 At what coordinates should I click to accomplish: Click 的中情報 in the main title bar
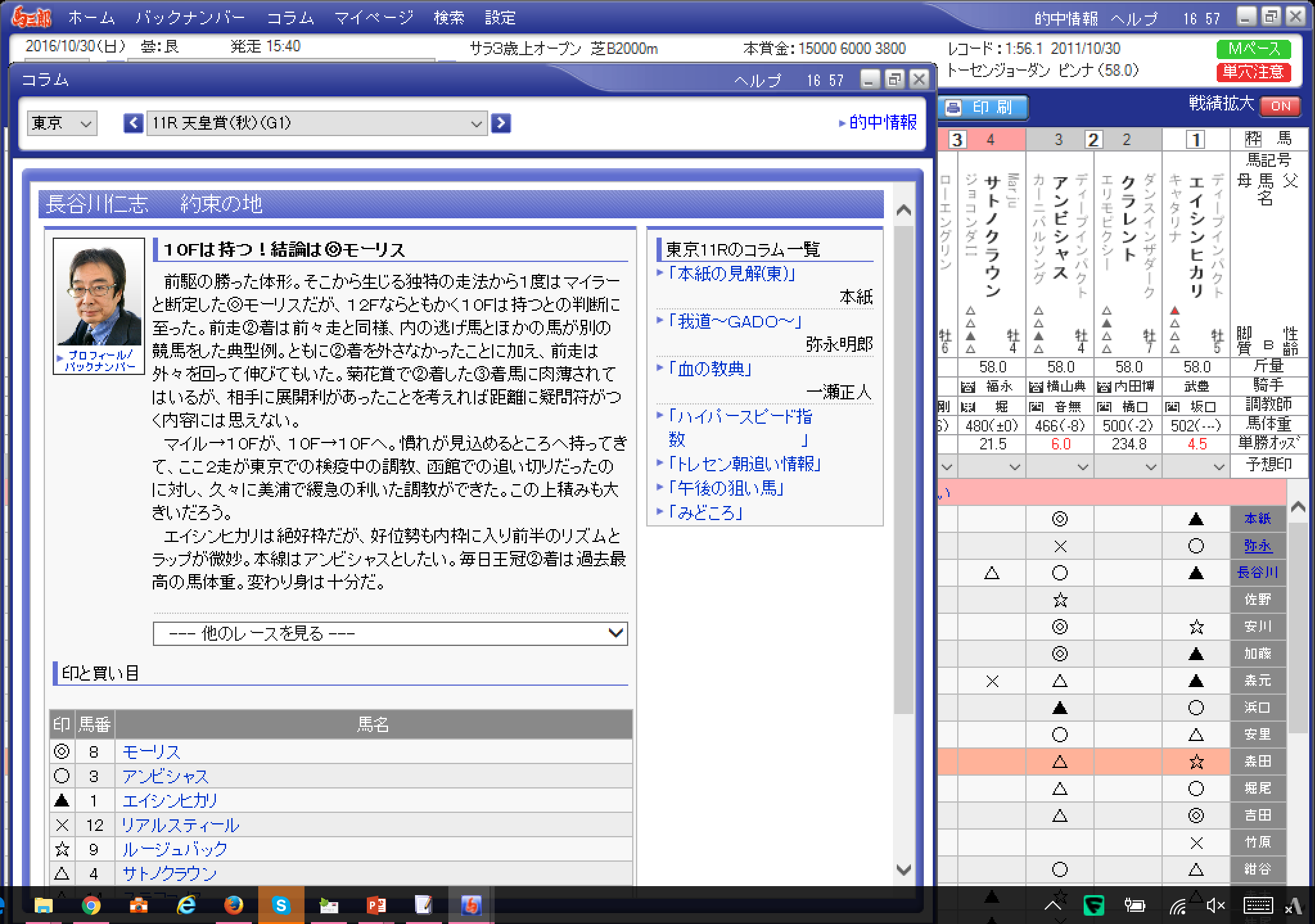click(1066, 19)
